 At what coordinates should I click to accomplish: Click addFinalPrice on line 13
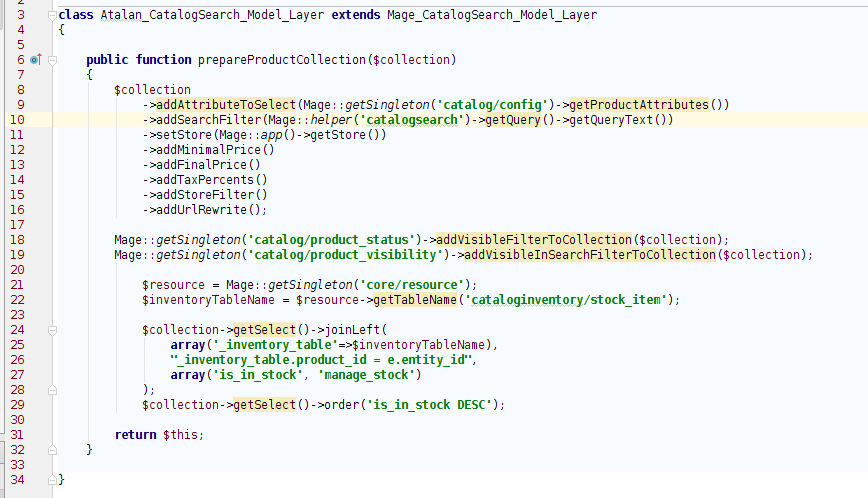[202, 164]
